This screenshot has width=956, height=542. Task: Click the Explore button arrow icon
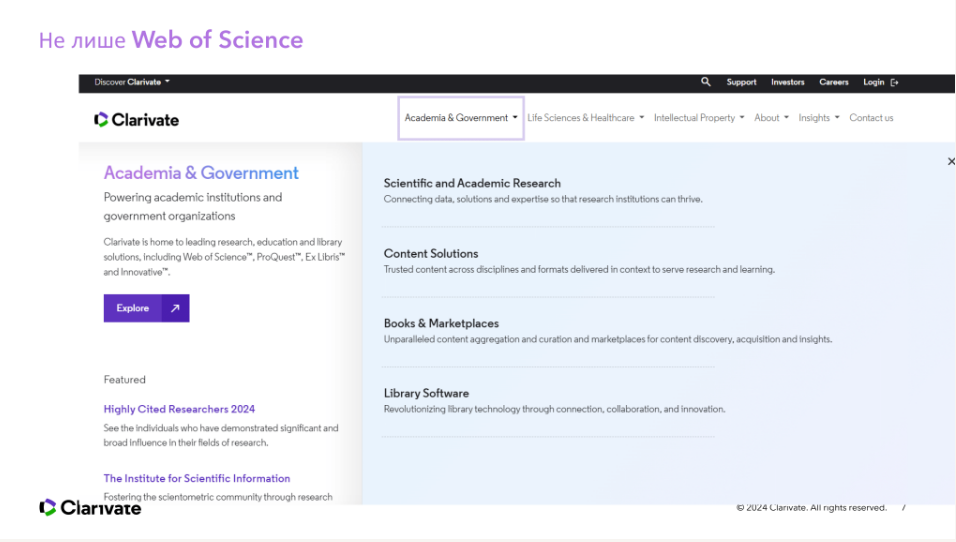tap(175, 308)
